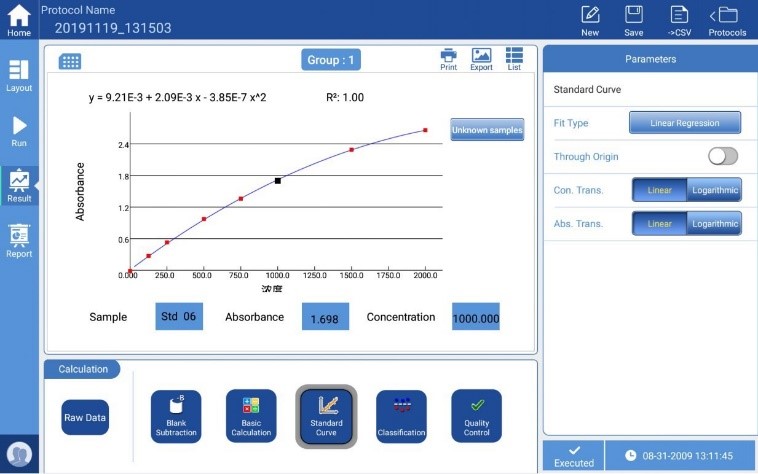The width and height of the screenshot is (758, 474).
Task: Switch to Quality Control calculation step
Action: (x=476, y=416)
